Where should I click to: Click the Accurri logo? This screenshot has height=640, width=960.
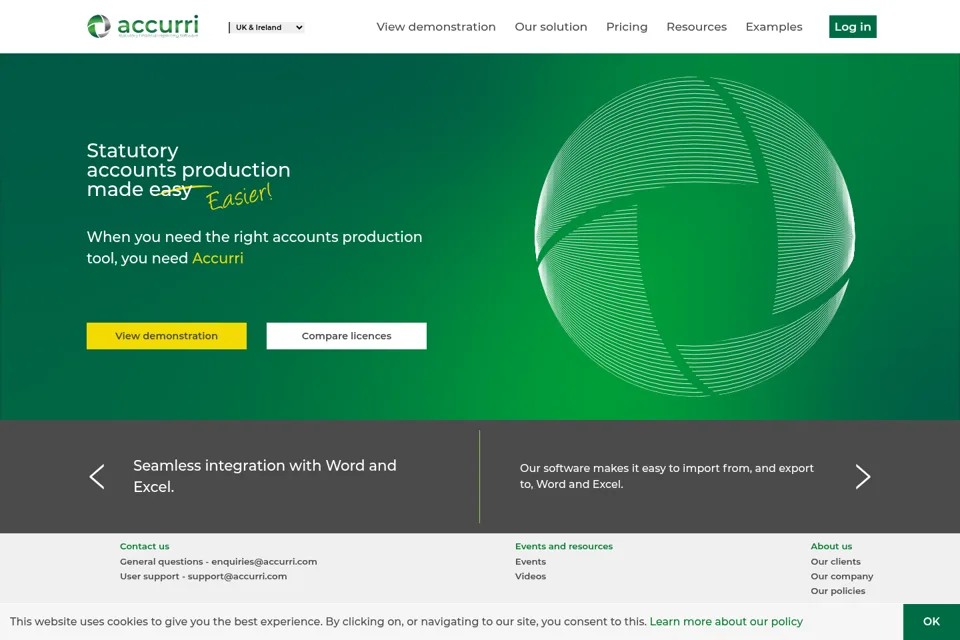tap(143, 26)
